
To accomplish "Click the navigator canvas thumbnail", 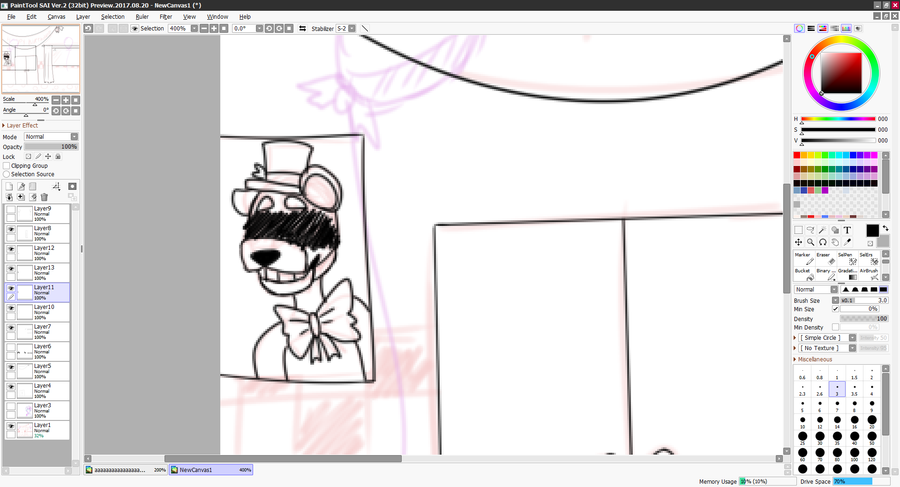I will point(40,59).
